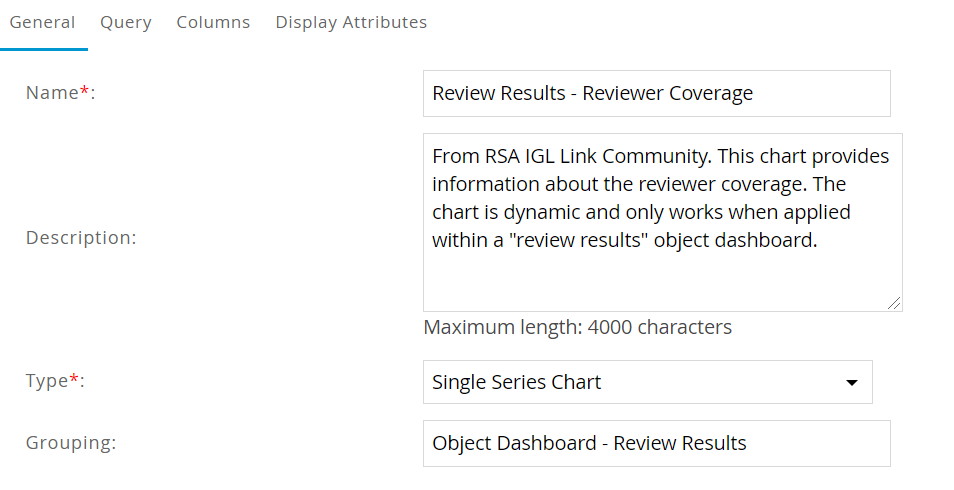Click the Maximum length 4000 characters note
Screen dimensions: 954x490
click(x=577, y=327)
